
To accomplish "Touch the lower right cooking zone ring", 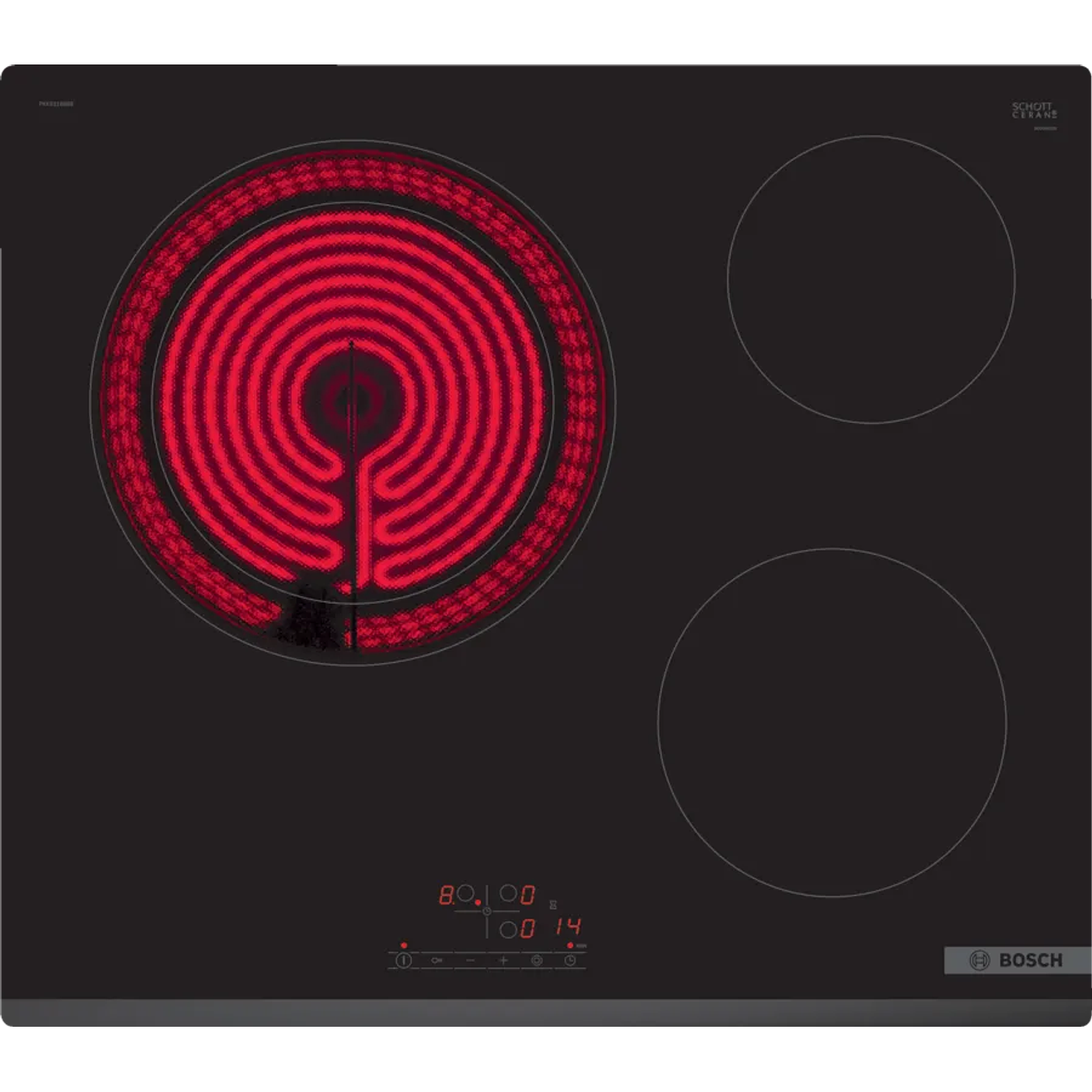I will [x=832, y=722].
